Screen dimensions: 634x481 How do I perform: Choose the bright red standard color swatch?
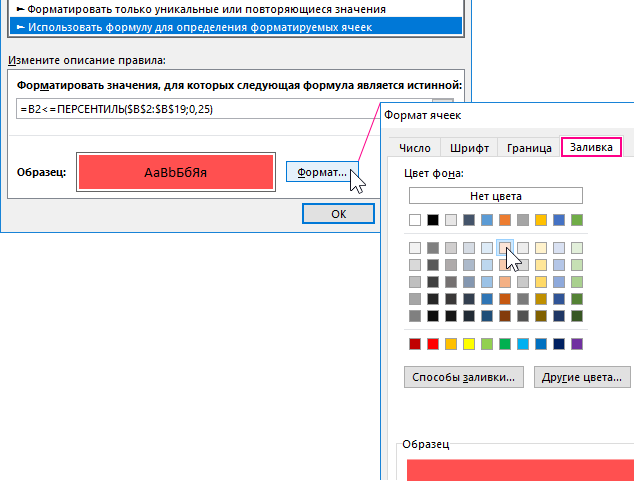[x=433, y=344]
